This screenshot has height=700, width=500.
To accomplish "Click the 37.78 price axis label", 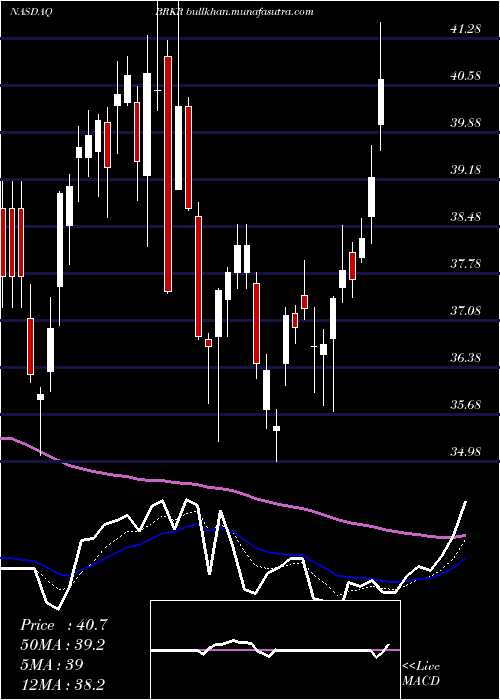I will click(x=465, y=264).
